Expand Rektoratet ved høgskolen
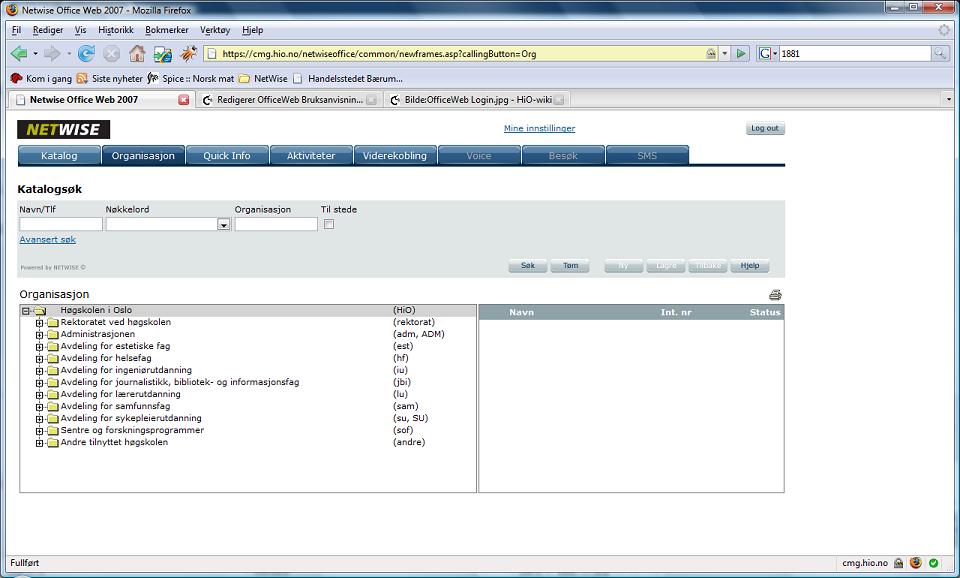This screenshot has height=578, width=960. point(39,323)
